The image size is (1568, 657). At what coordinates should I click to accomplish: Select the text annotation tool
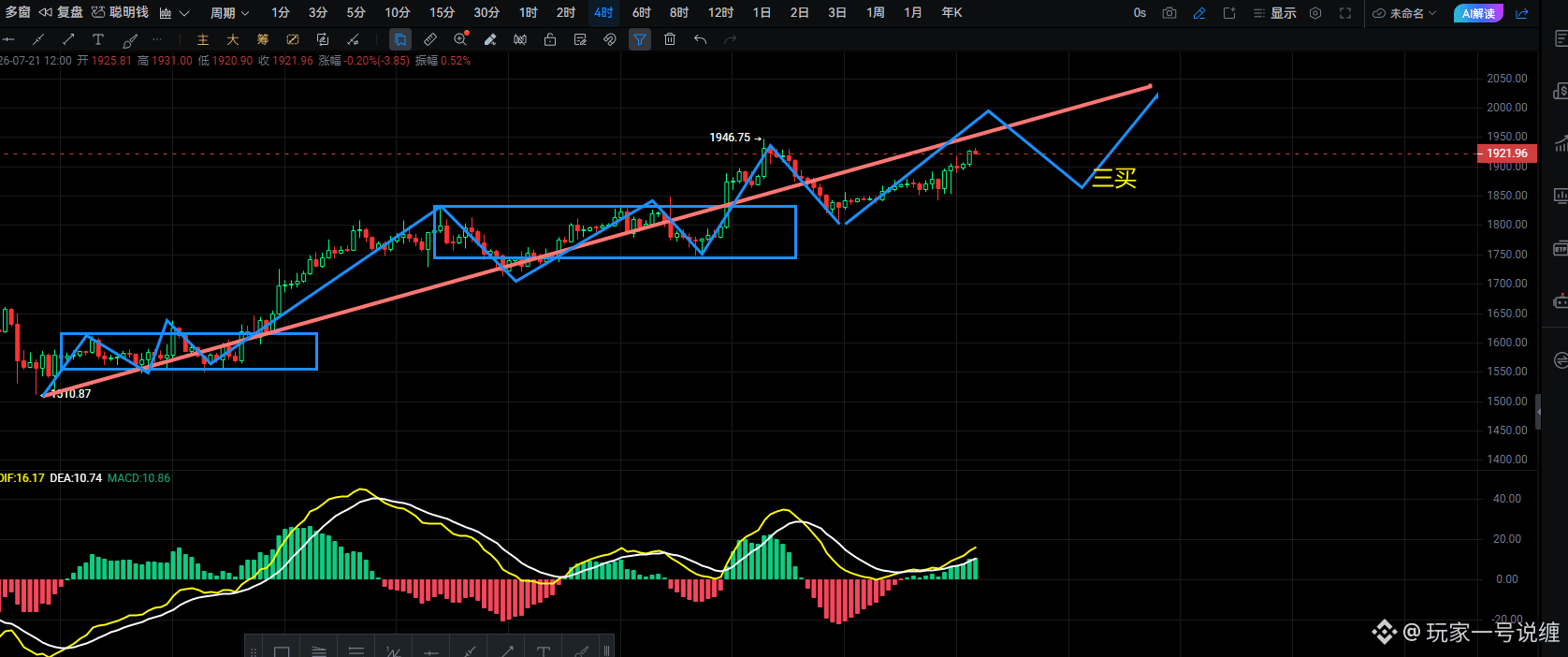click(x=98, y=39)
